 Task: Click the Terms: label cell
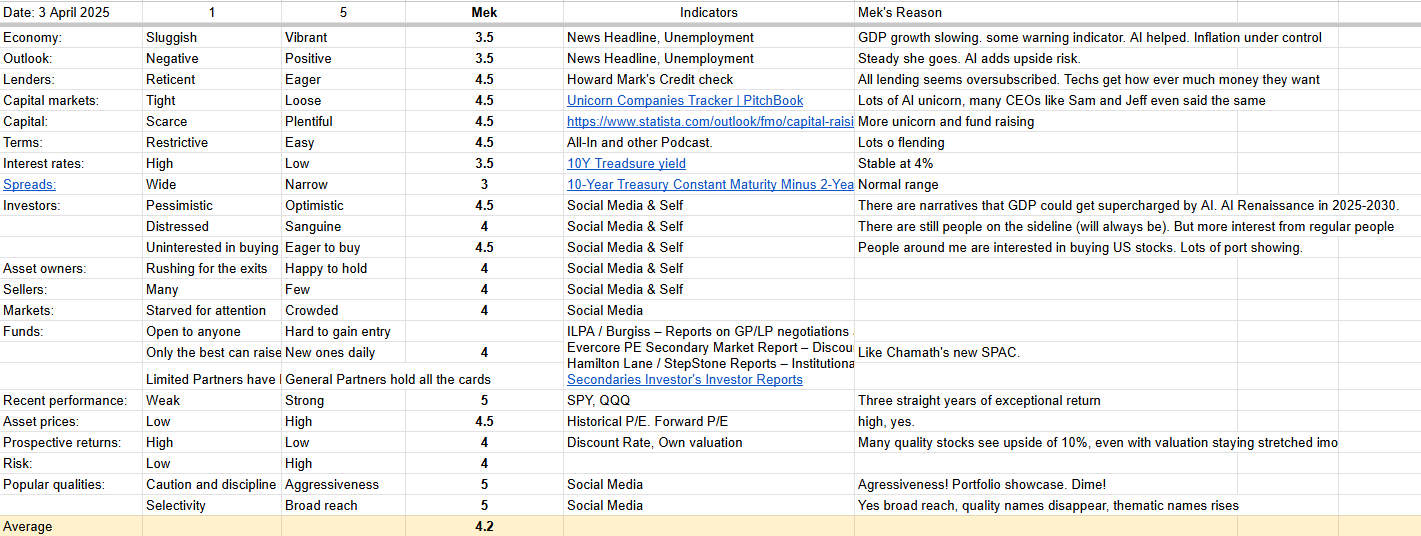pos(71,142)
